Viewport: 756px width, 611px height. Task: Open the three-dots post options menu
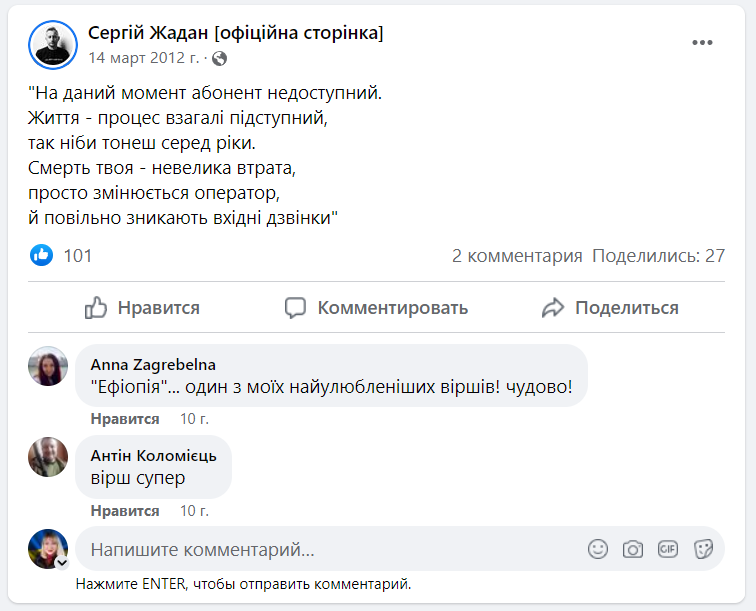(x=702, y=43)
